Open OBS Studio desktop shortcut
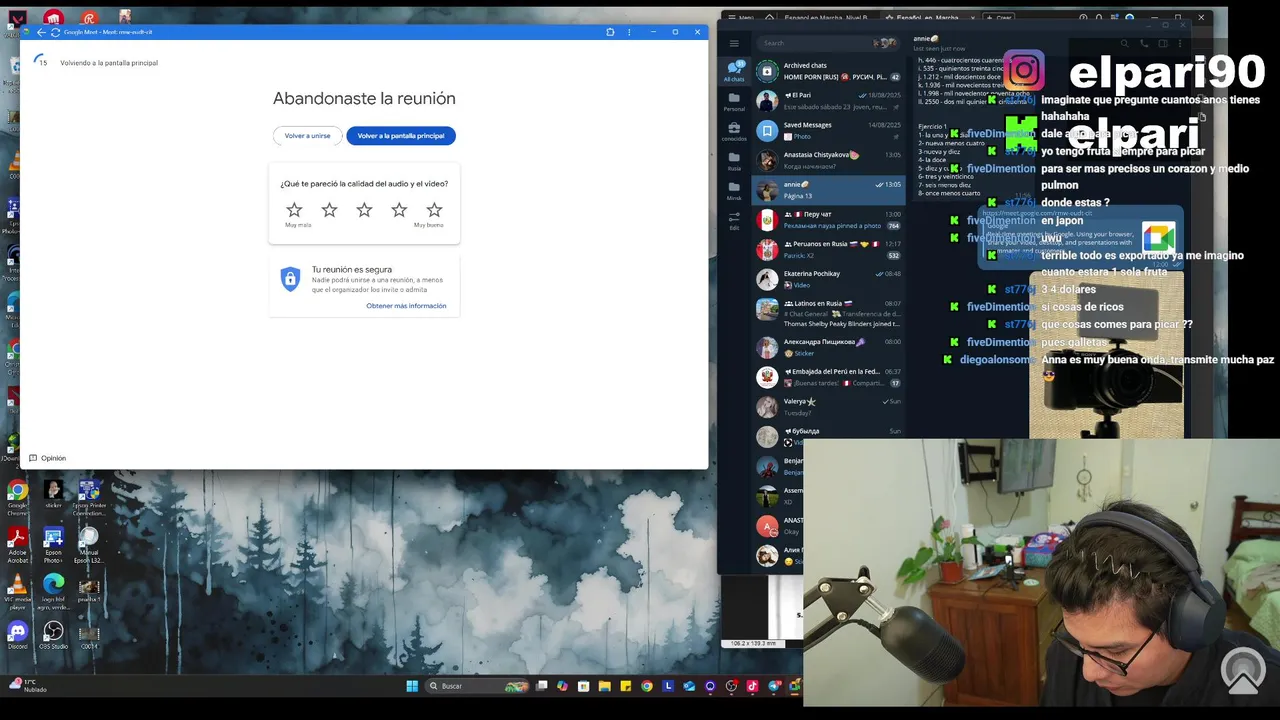The width and height of the screenshot is (1280, 720). pos(53,635)
